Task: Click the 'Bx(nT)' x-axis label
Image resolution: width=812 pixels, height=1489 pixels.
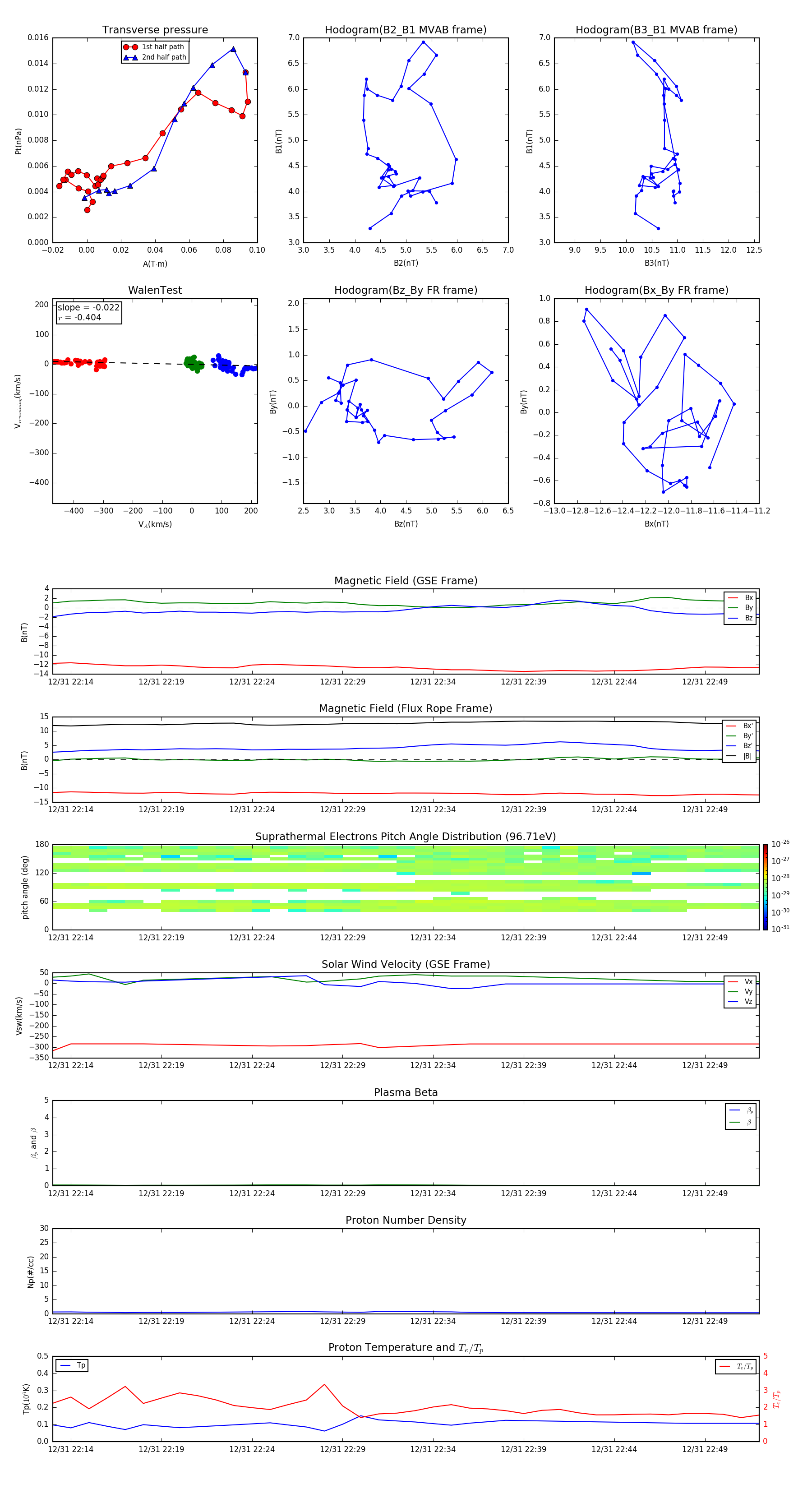Action: coord(656,524)
